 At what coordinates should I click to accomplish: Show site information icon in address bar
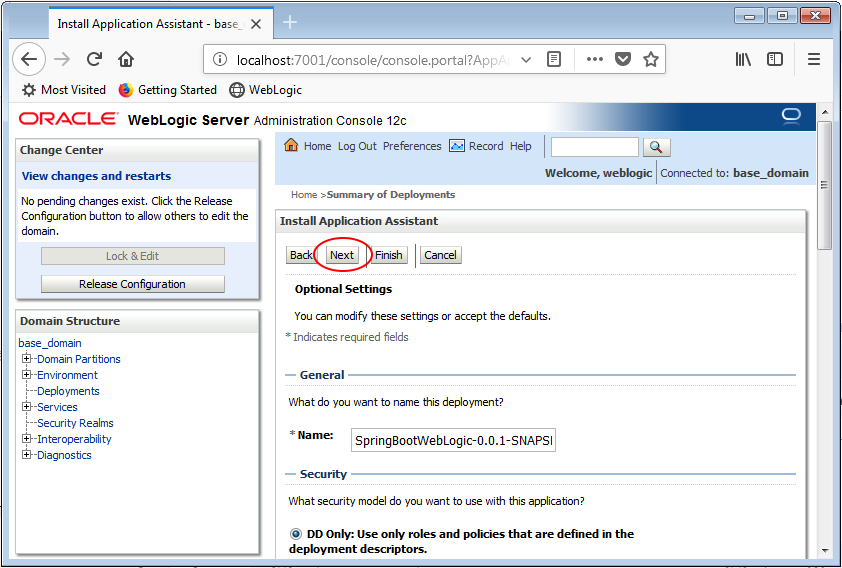[220, 59]
